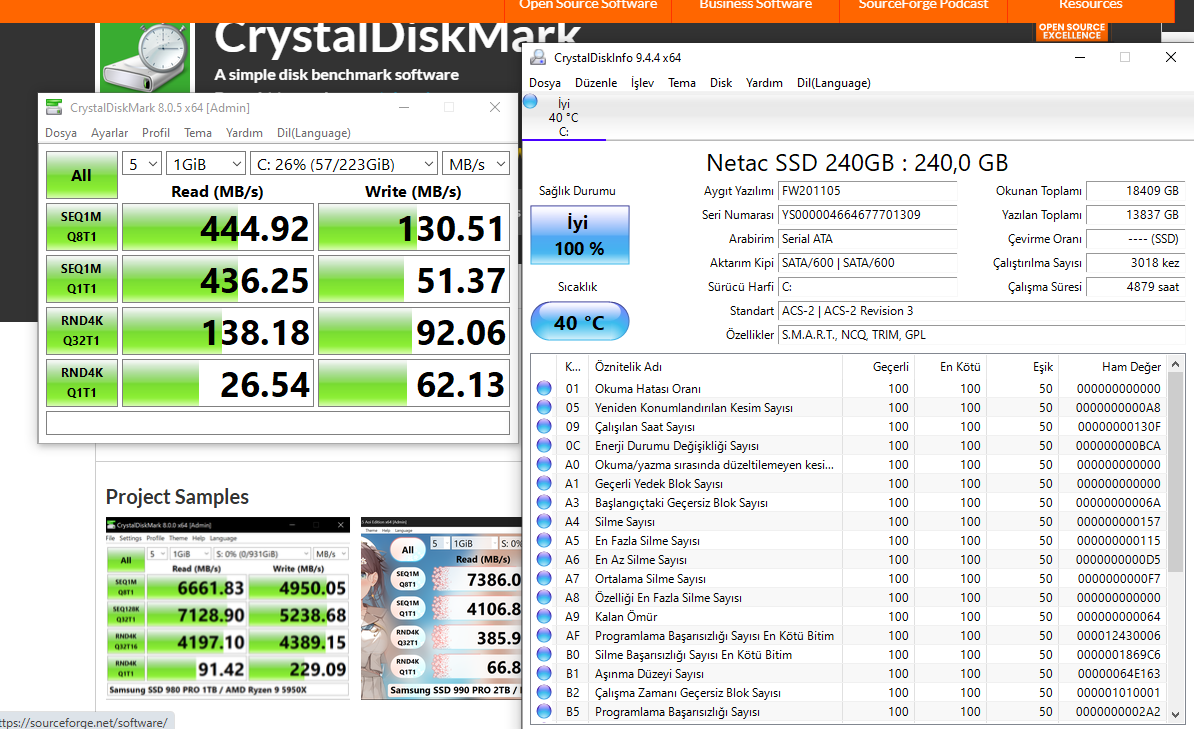Click status orb for Kalan Ömür row

point(544,617)
